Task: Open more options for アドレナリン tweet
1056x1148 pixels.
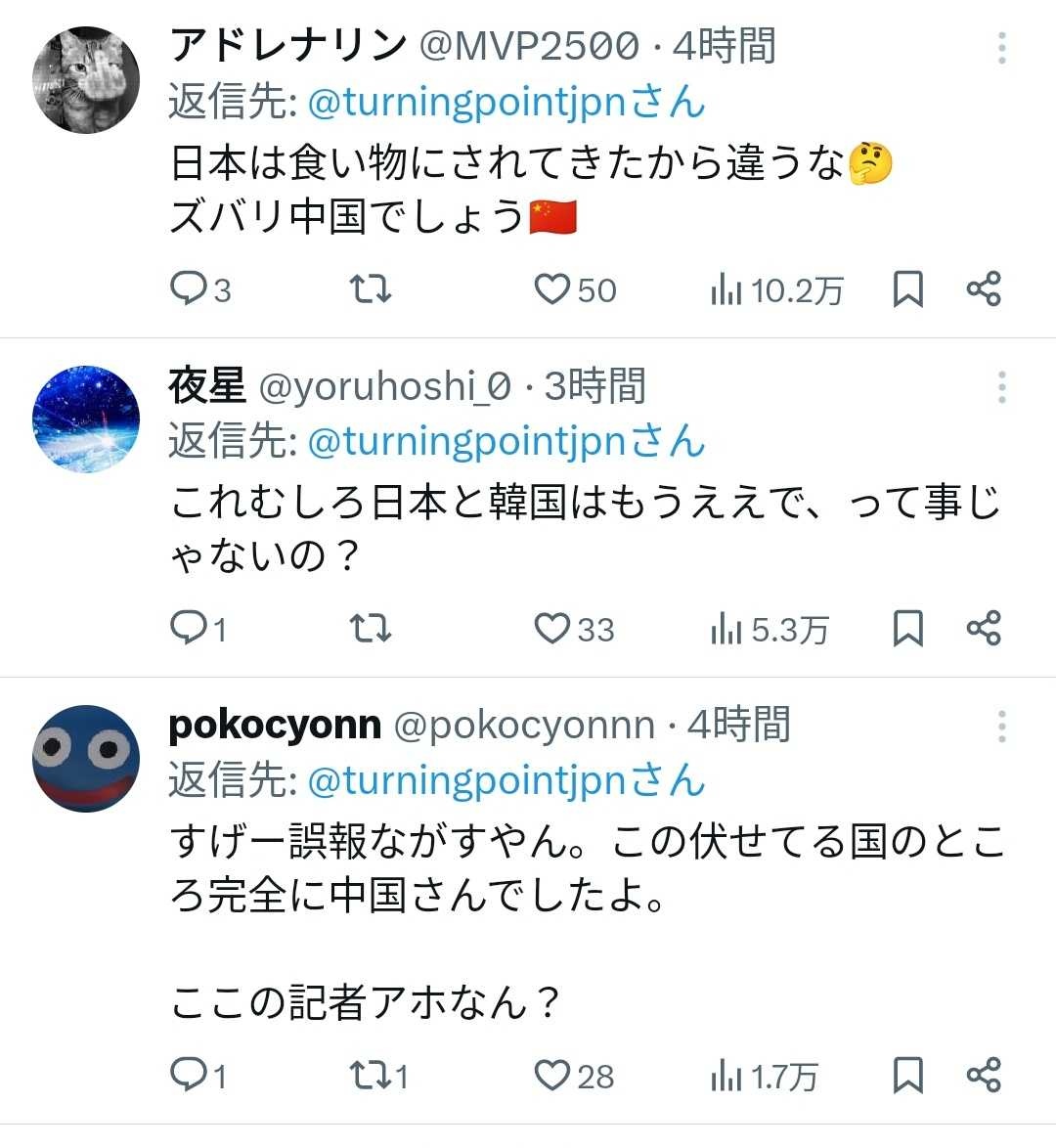Action: click(1002, 48)
